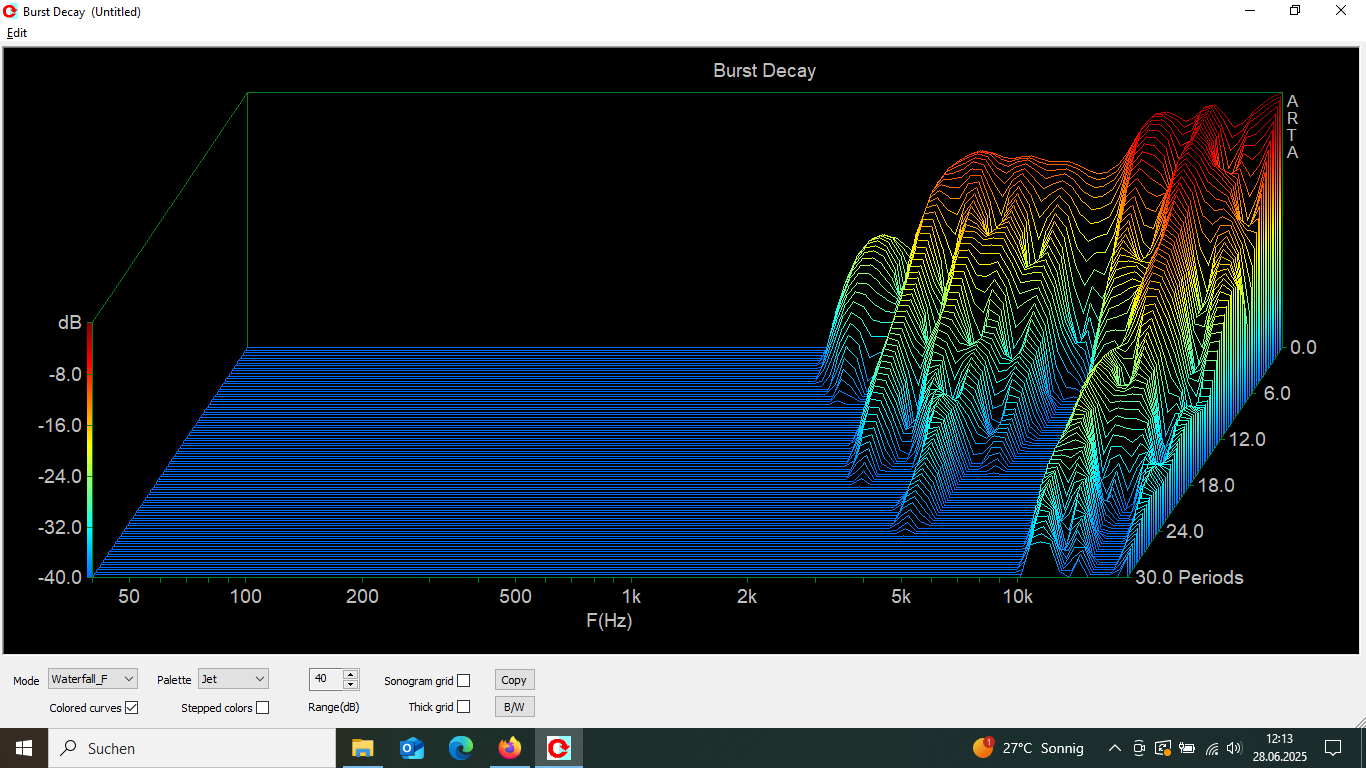Viewport: 1366px width, 768px height.
Task: Click the -8.0 dB scale value
Action: pos(63,374)
